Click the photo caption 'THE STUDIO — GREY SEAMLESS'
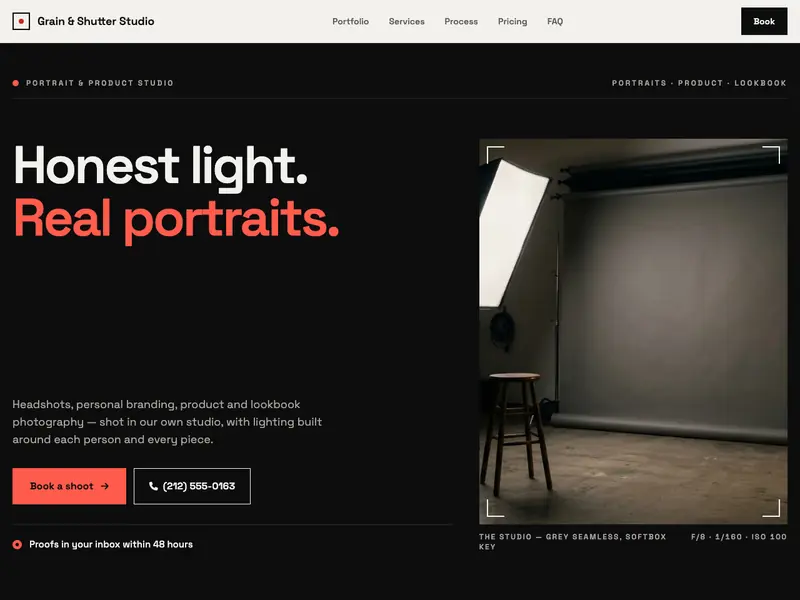Screen dimensions: 800x600 (572, 541)
